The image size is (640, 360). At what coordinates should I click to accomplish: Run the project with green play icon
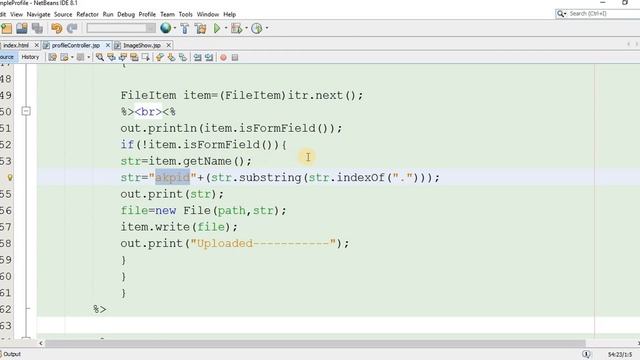[x=217, y=28]
